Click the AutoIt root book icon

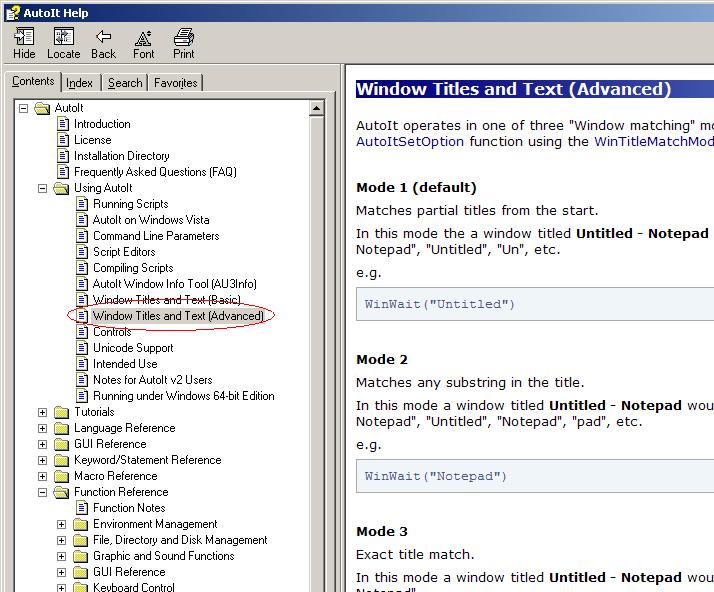(42, 108)
